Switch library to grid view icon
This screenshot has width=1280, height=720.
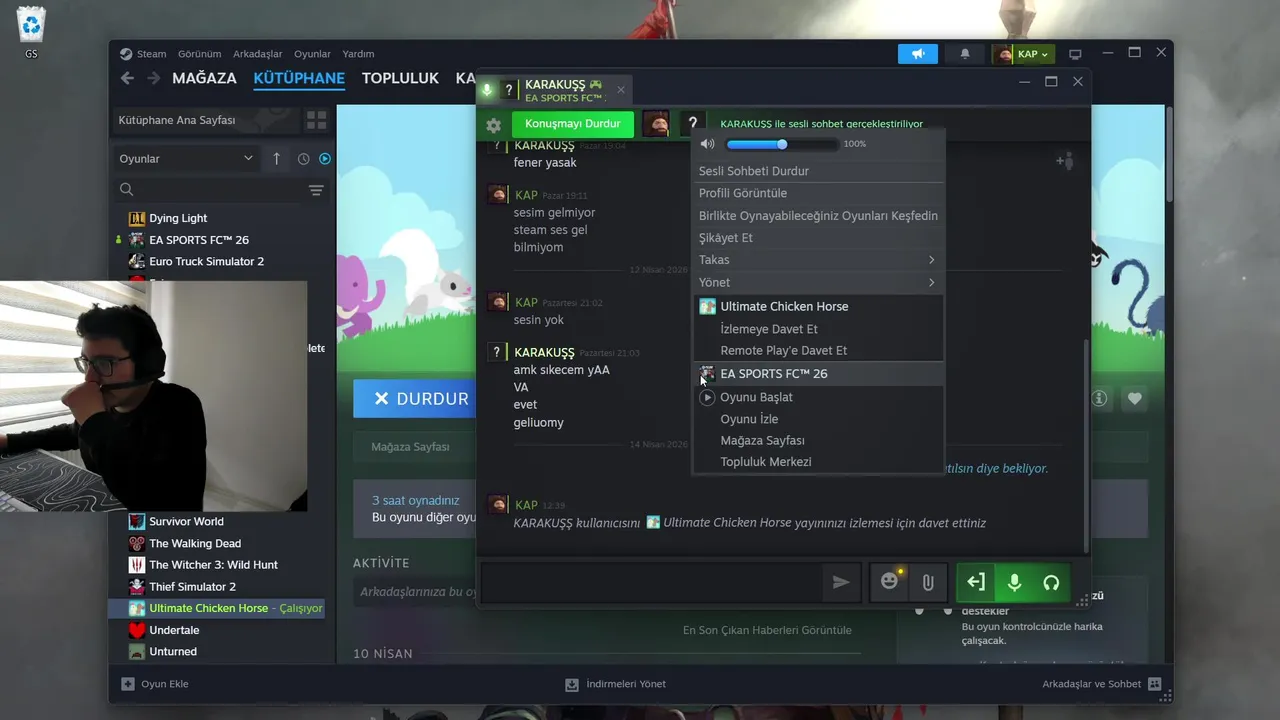[x=317, y=121]
